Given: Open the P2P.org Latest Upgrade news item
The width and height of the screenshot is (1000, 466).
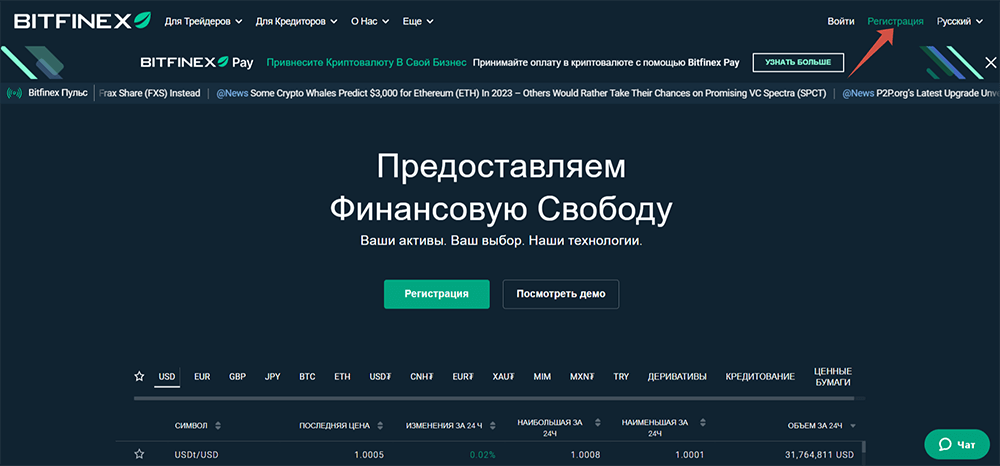Looking at the screenshot, I should (921, 94).
